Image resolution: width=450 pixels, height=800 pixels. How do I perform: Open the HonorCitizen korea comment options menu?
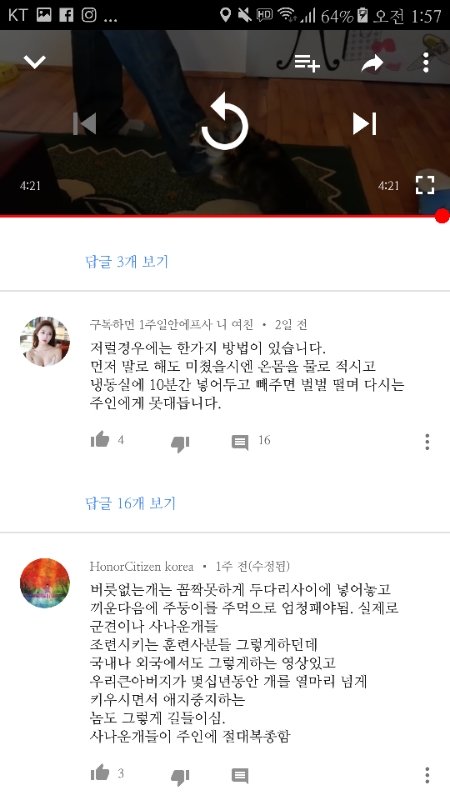click(427, 775)
